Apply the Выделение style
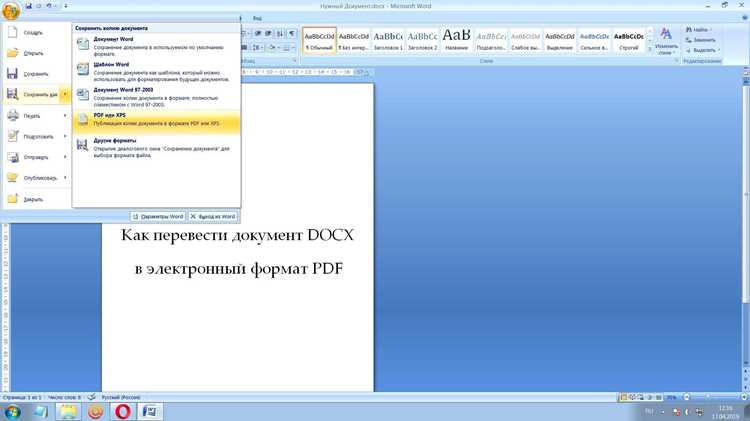The width and height of the screenshot is (750, 421). point(560,40)
